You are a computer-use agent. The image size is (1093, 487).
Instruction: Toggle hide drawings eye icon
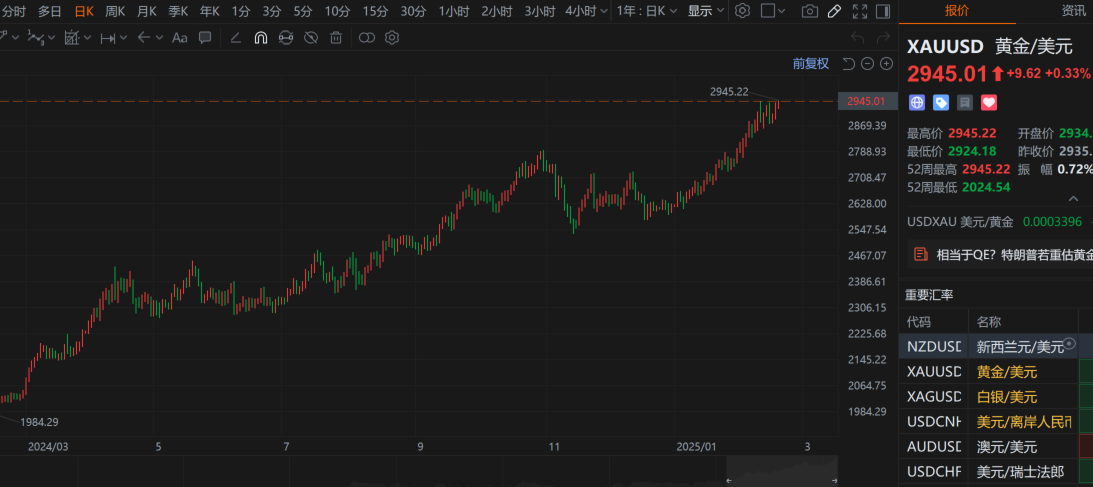point(310,38)
